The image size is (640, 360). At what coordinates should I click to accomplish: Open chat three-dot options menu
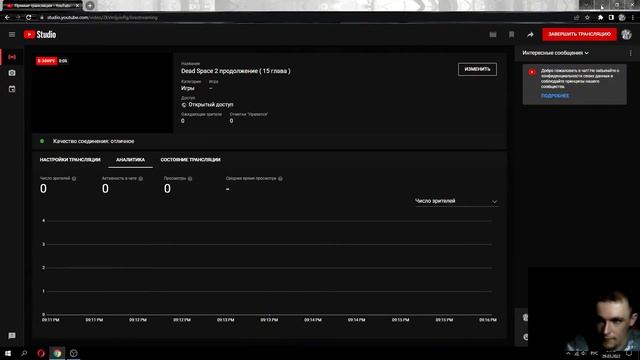click(631, 53)
